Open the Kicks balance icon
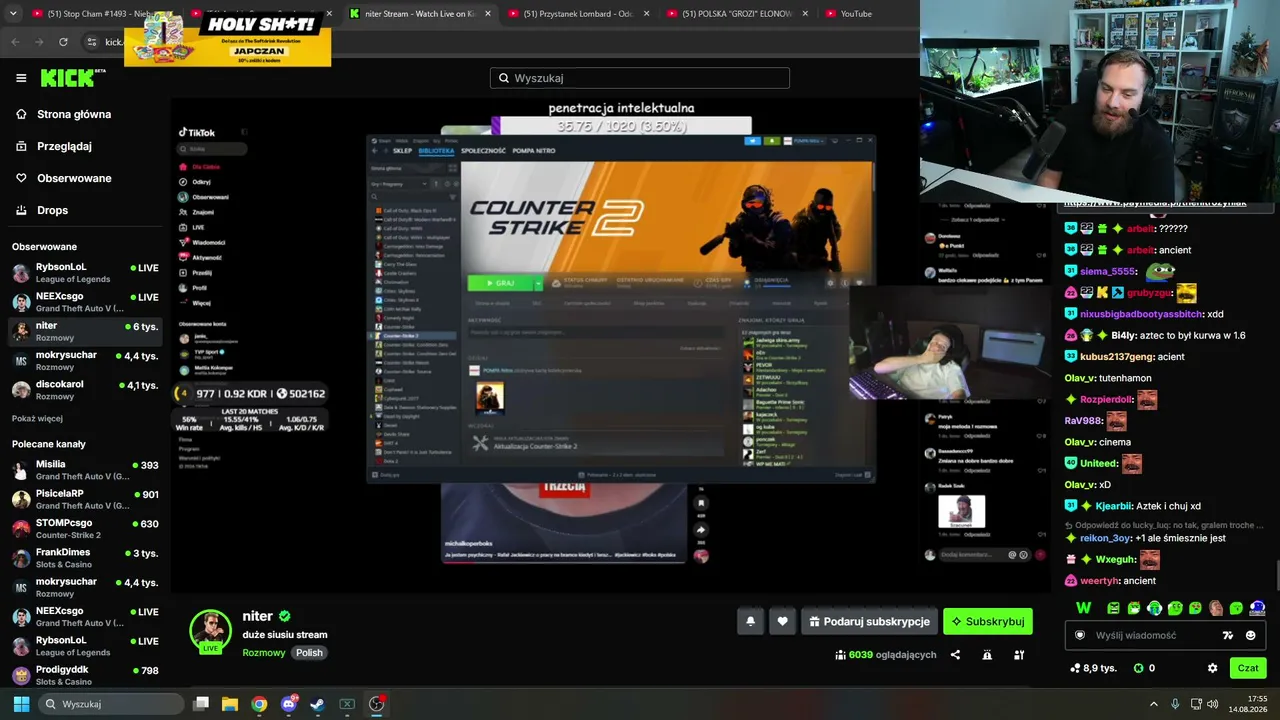The height and width of the screenshot is (720, 1280). click(x=1138, y=668)
